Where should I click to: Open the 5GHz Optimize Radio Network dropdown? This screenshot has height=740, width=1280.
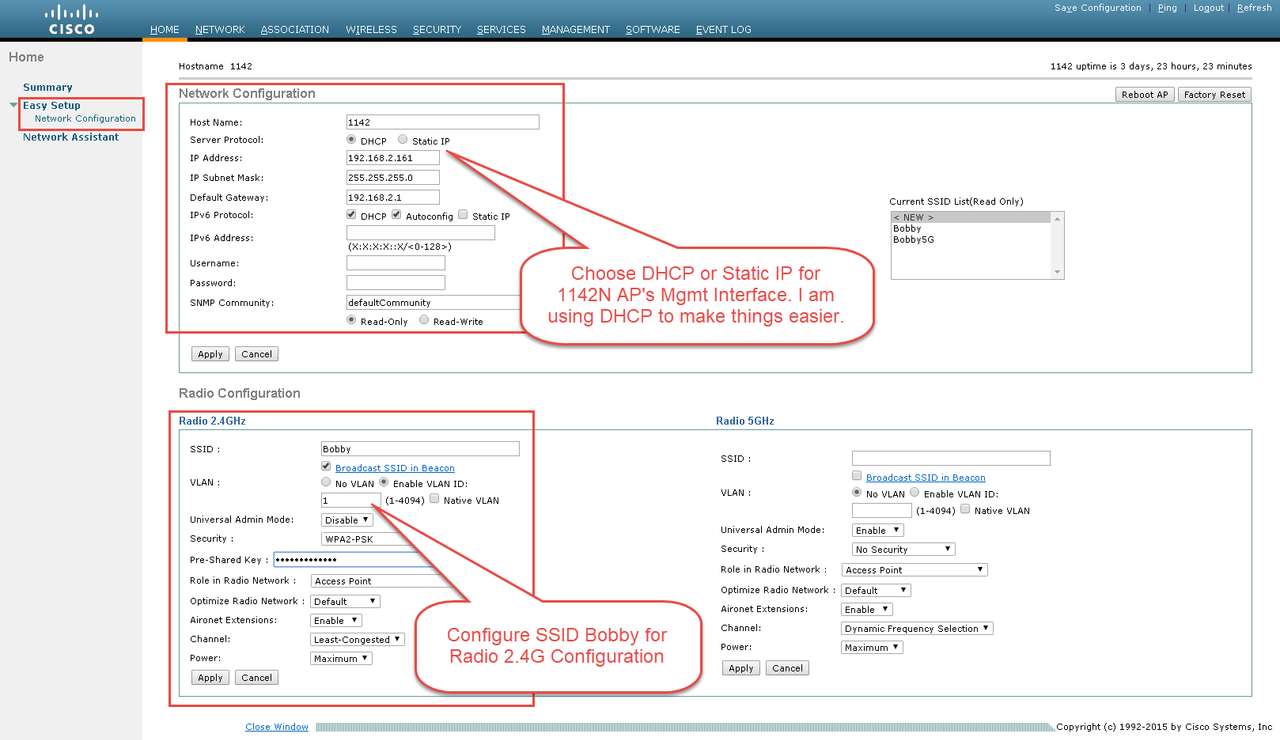pyautogui.click(x=877, y=590)
